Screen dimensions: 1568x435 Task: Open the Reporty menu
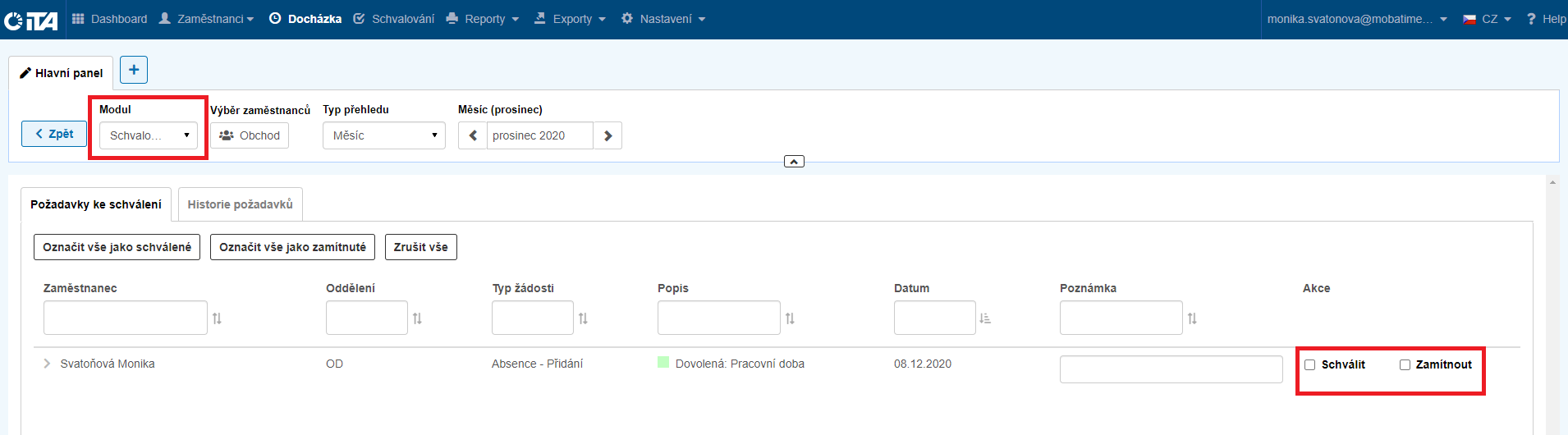483,19
